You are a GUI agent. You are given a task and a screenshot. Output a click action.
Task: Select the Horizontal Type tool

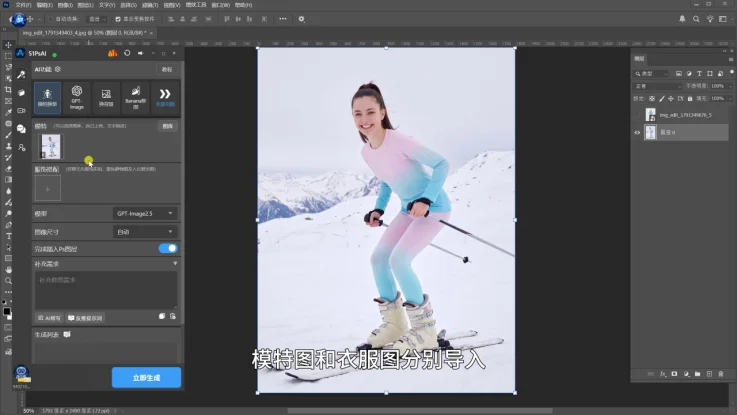tap(8, 236)
